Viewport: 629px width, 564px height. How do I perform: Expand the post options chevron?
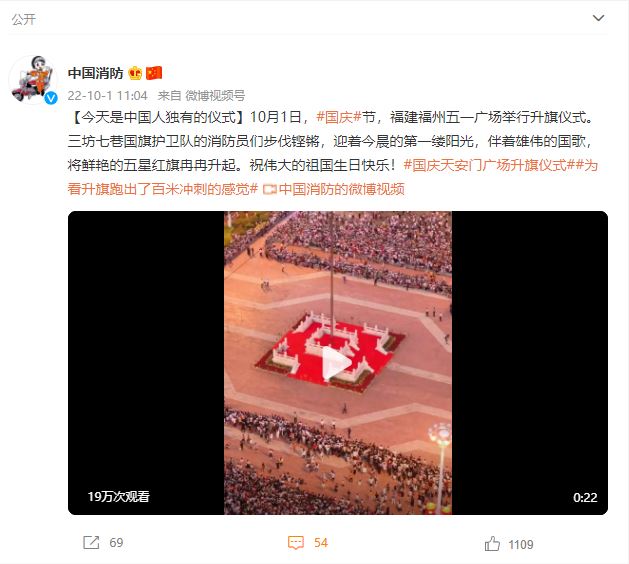point(598,18)
